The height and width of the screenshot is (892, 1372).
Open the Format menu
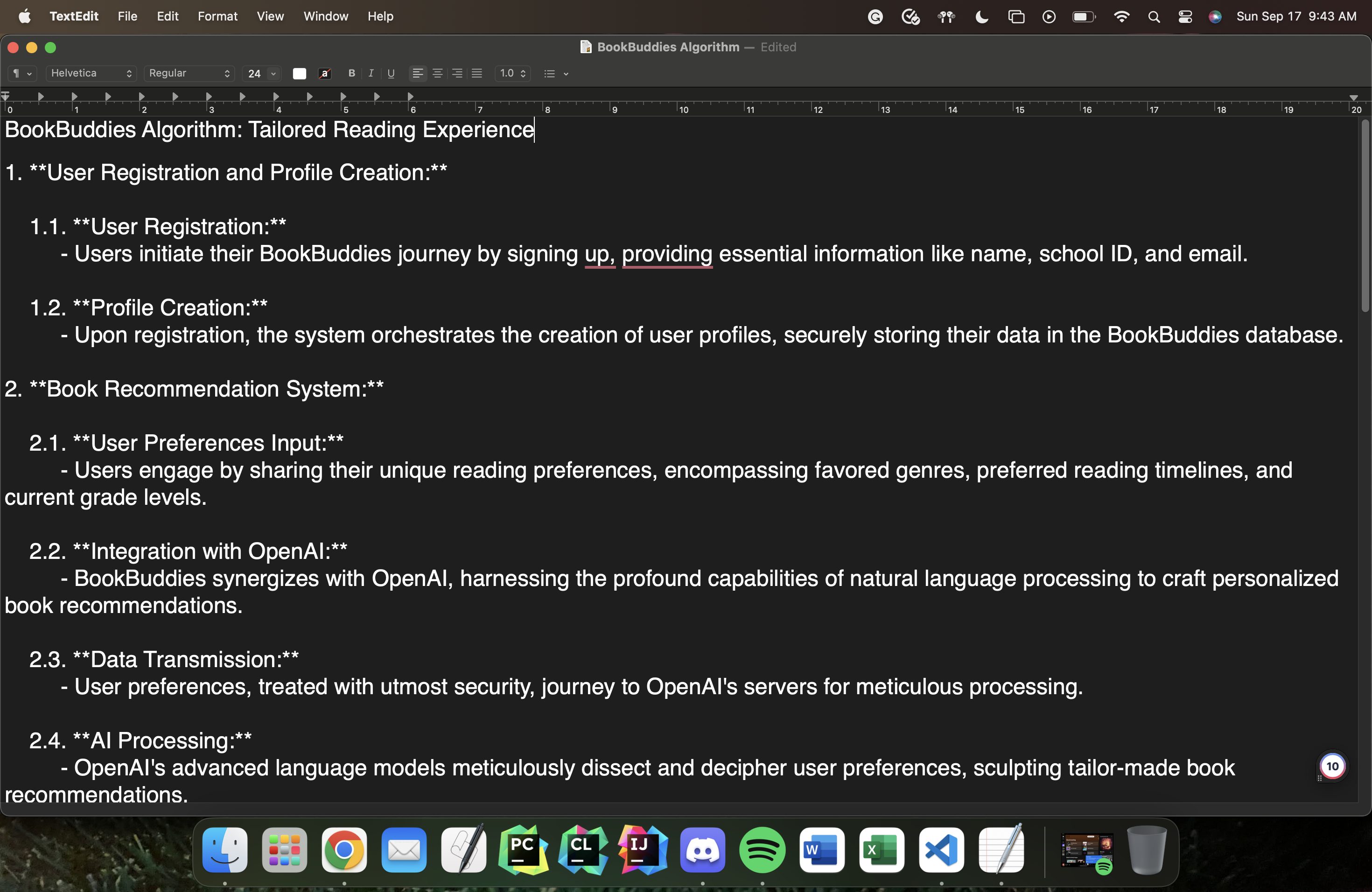click(x=217, y=16)
